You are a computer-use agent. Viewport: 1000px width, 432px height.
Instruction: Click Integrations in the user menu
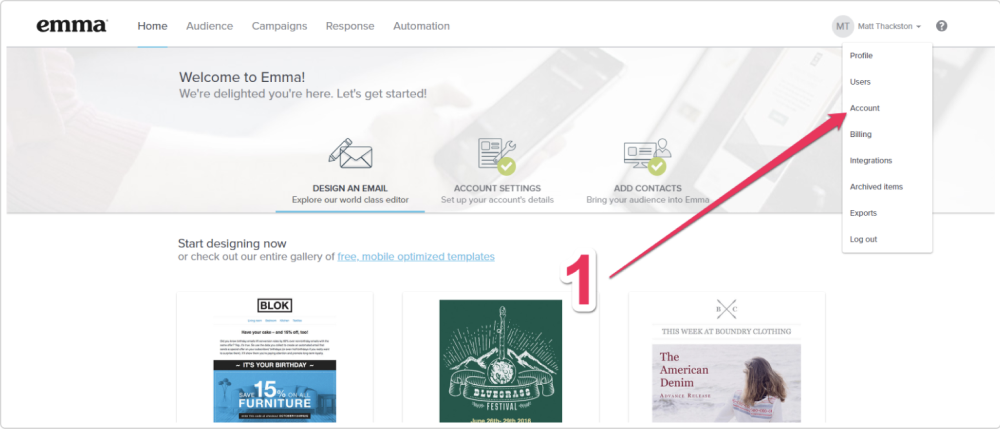click(x=870, y=160)
